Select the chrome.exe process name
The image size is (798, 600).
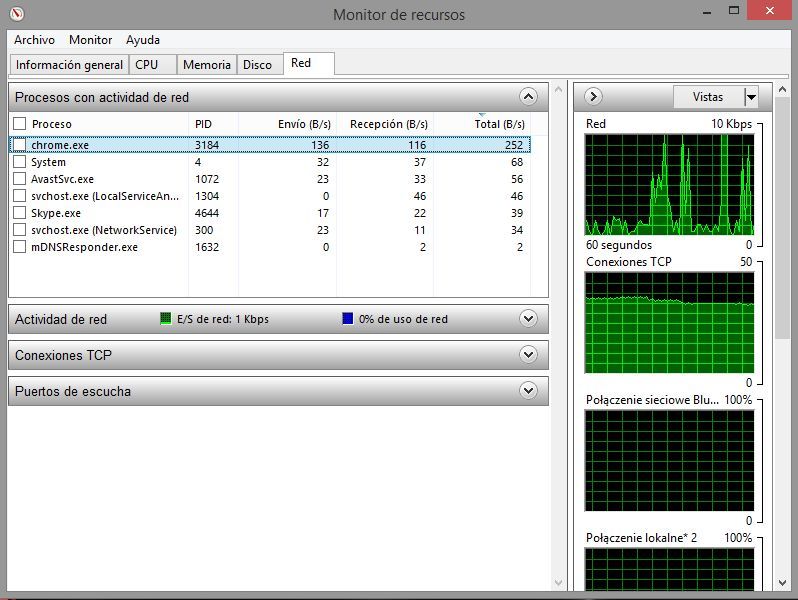60,145
